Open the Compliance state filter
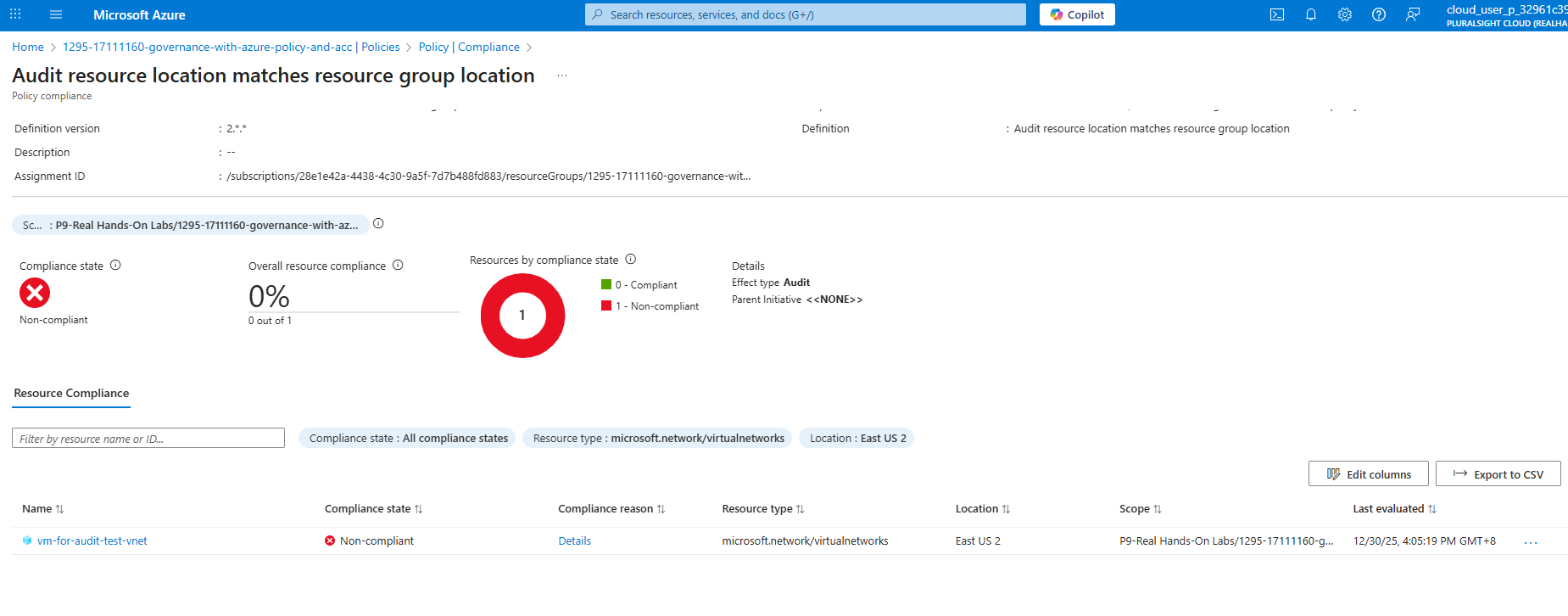 pyautogui.click(x=408, y=438)
